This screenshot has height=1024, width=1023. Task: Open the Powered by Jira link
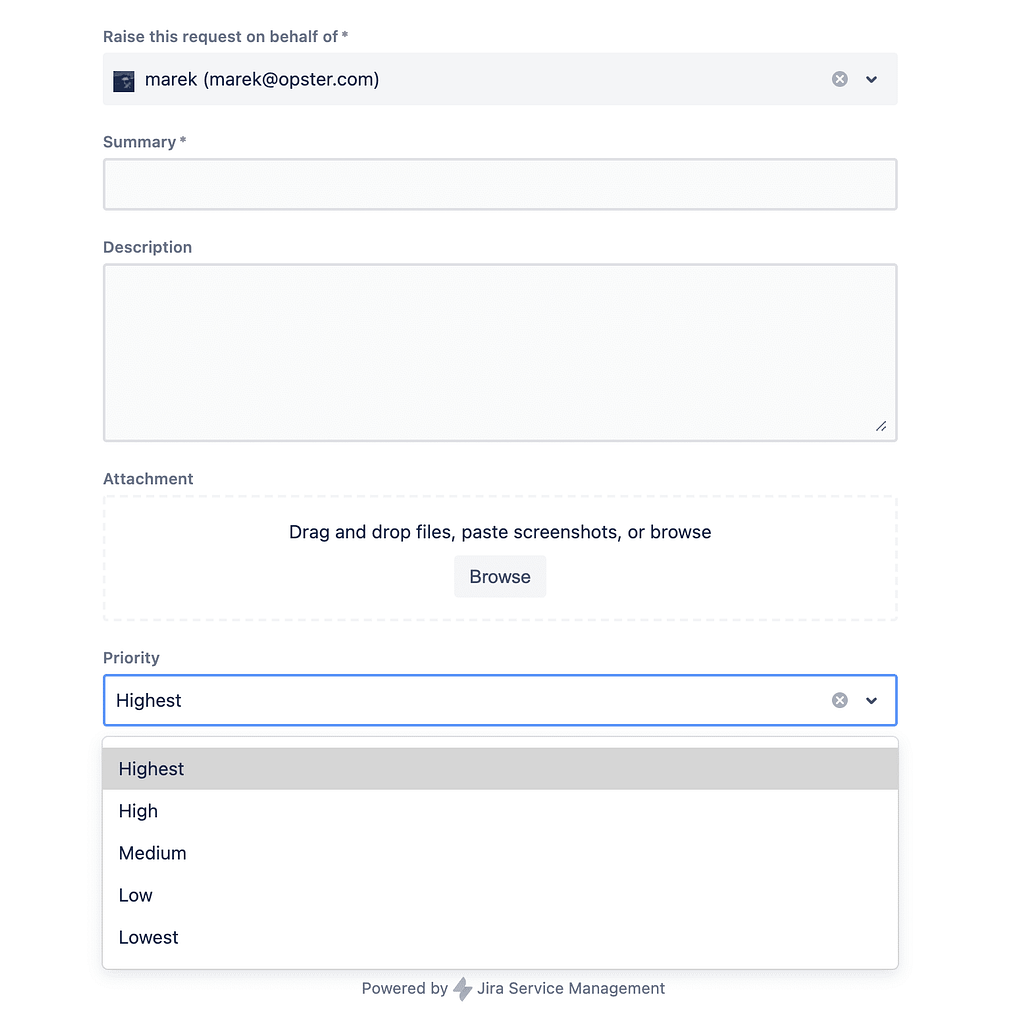click(513, 989)
